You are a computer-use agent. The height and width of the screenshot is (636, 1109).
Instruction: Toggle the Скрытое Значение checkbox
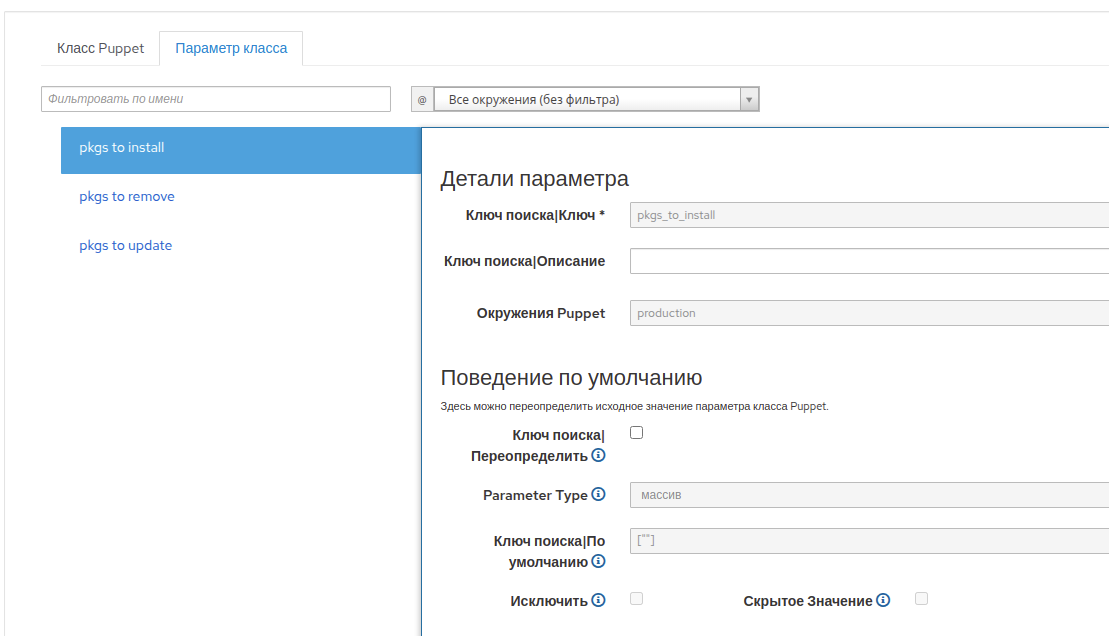921,599
